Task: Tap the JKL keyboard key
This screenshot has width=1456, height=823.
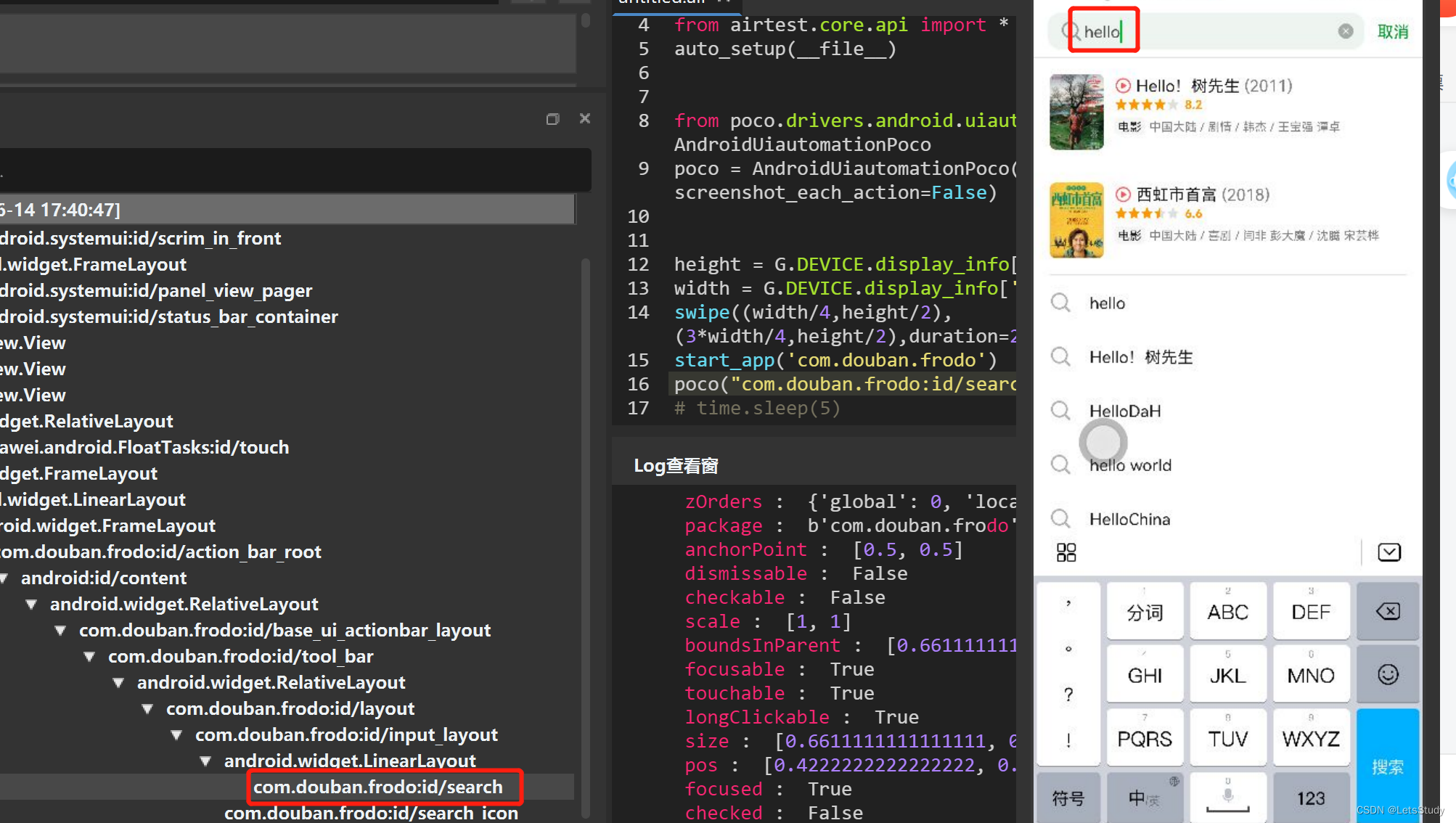Action: click(x=1227, y=675)
